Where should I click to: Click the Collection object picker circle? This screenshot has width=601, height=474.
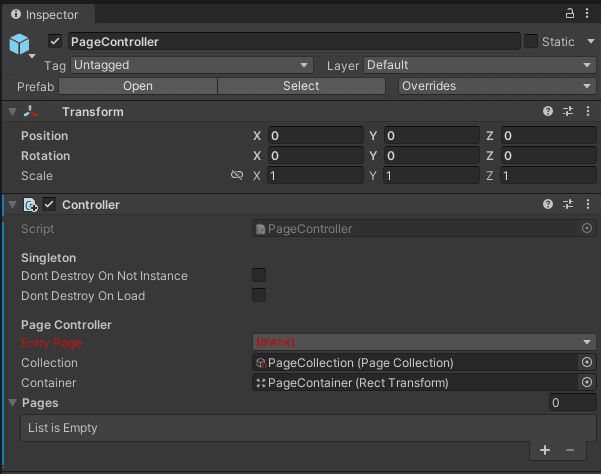[x=587, y=362]
